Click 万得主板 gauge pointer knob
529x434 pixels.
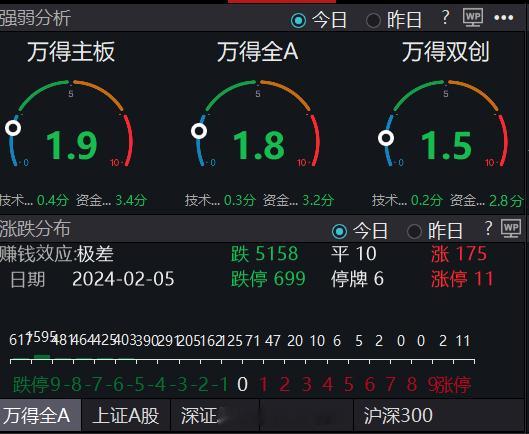[13, 128]
